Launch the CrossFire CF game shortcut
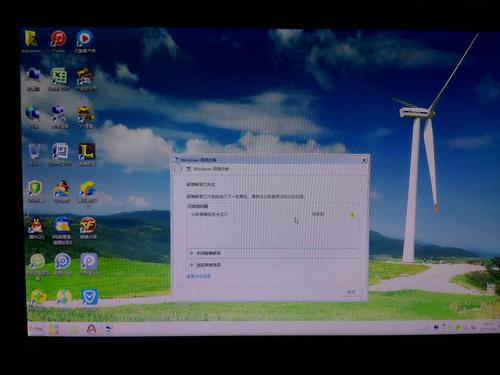This screenshot has width=500, height=375. point(88,228)
